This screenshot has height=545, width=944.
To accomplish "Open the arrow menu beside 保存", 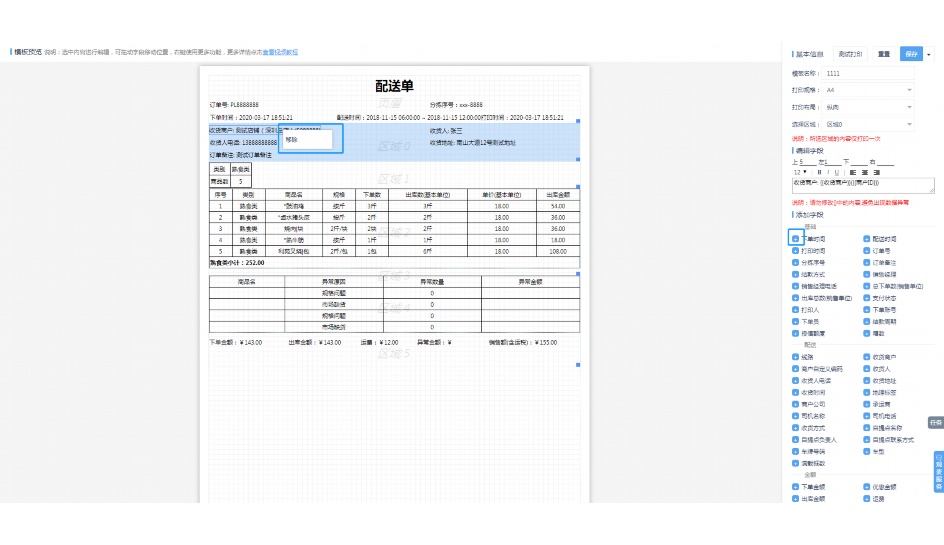I will point(929,54).
